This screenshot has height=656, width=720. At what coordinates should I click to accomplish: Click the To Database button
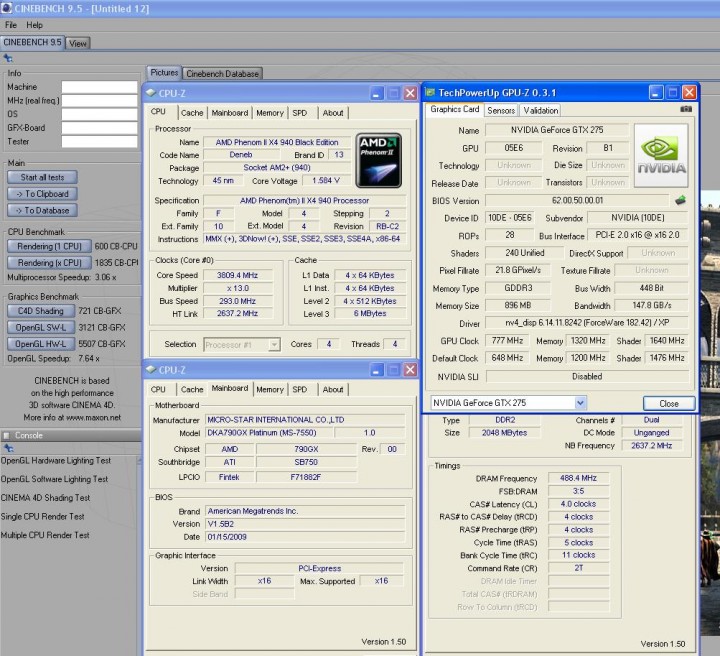coord(42,210)
